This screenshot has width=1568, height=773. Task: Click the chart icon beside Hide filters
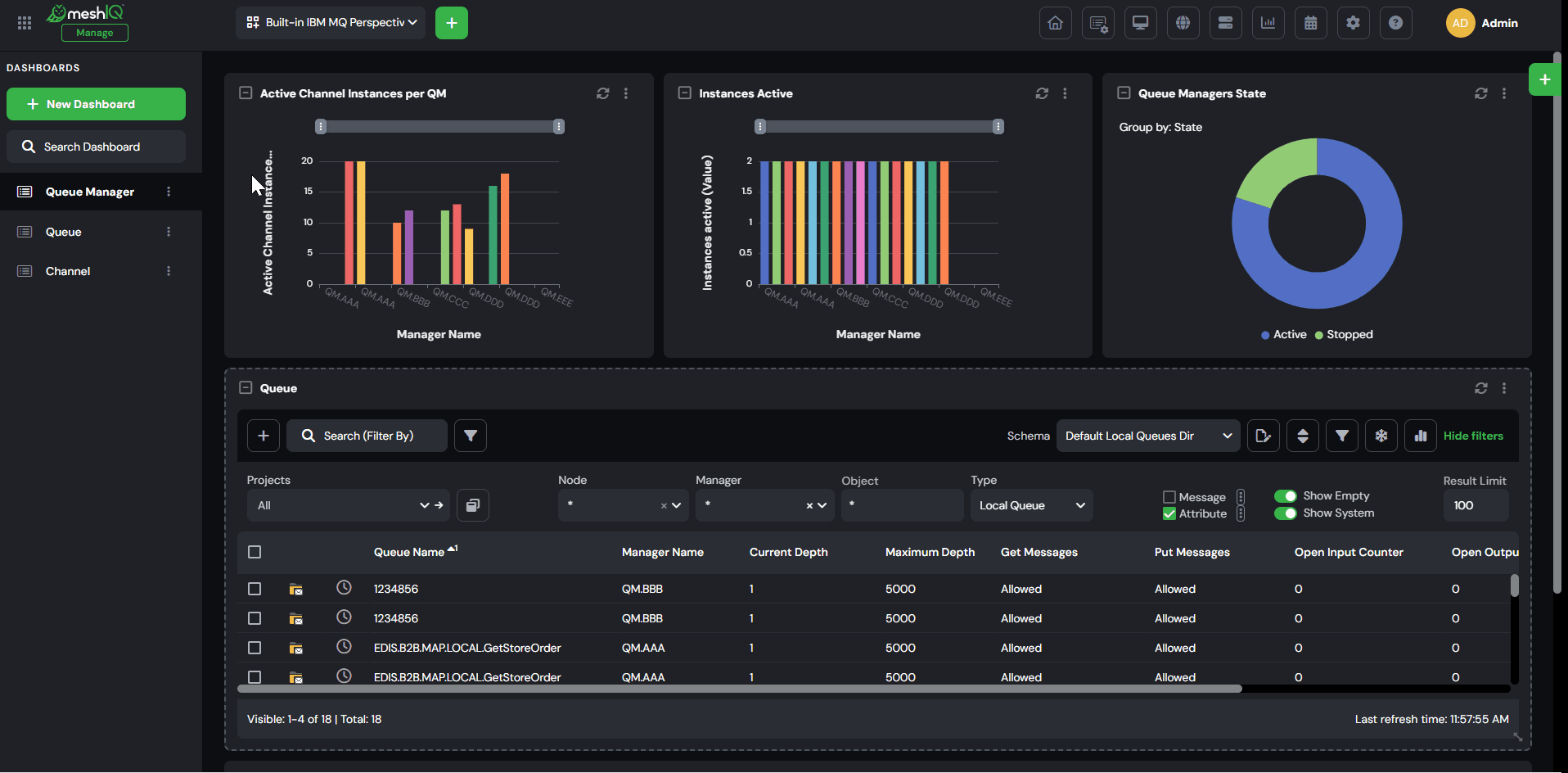click(x=1421, y=436)
